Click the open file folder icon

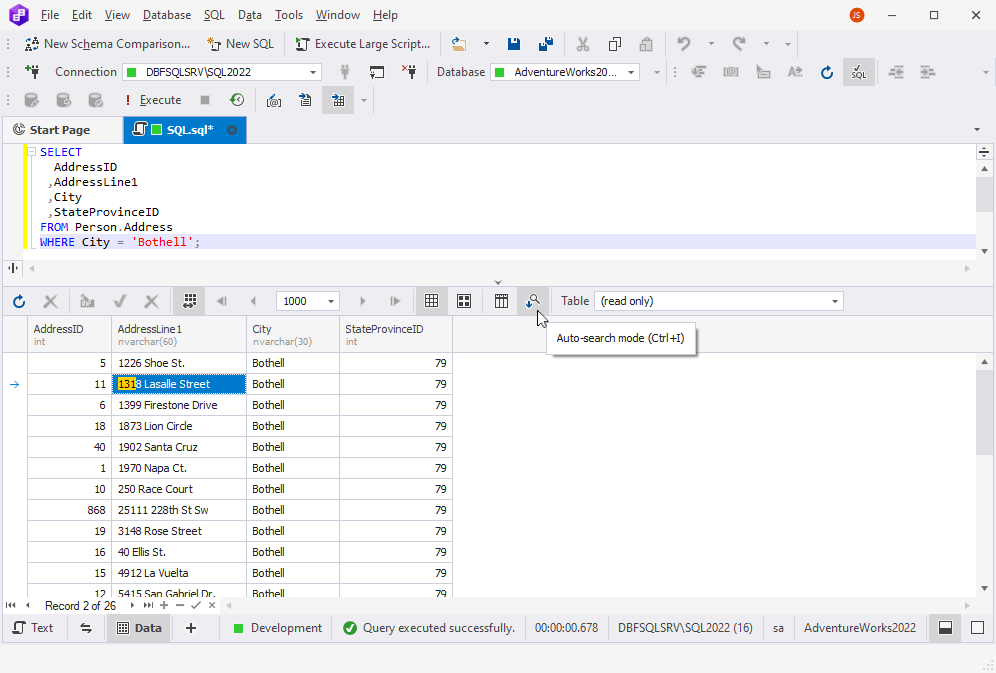[x=459, y=44]
